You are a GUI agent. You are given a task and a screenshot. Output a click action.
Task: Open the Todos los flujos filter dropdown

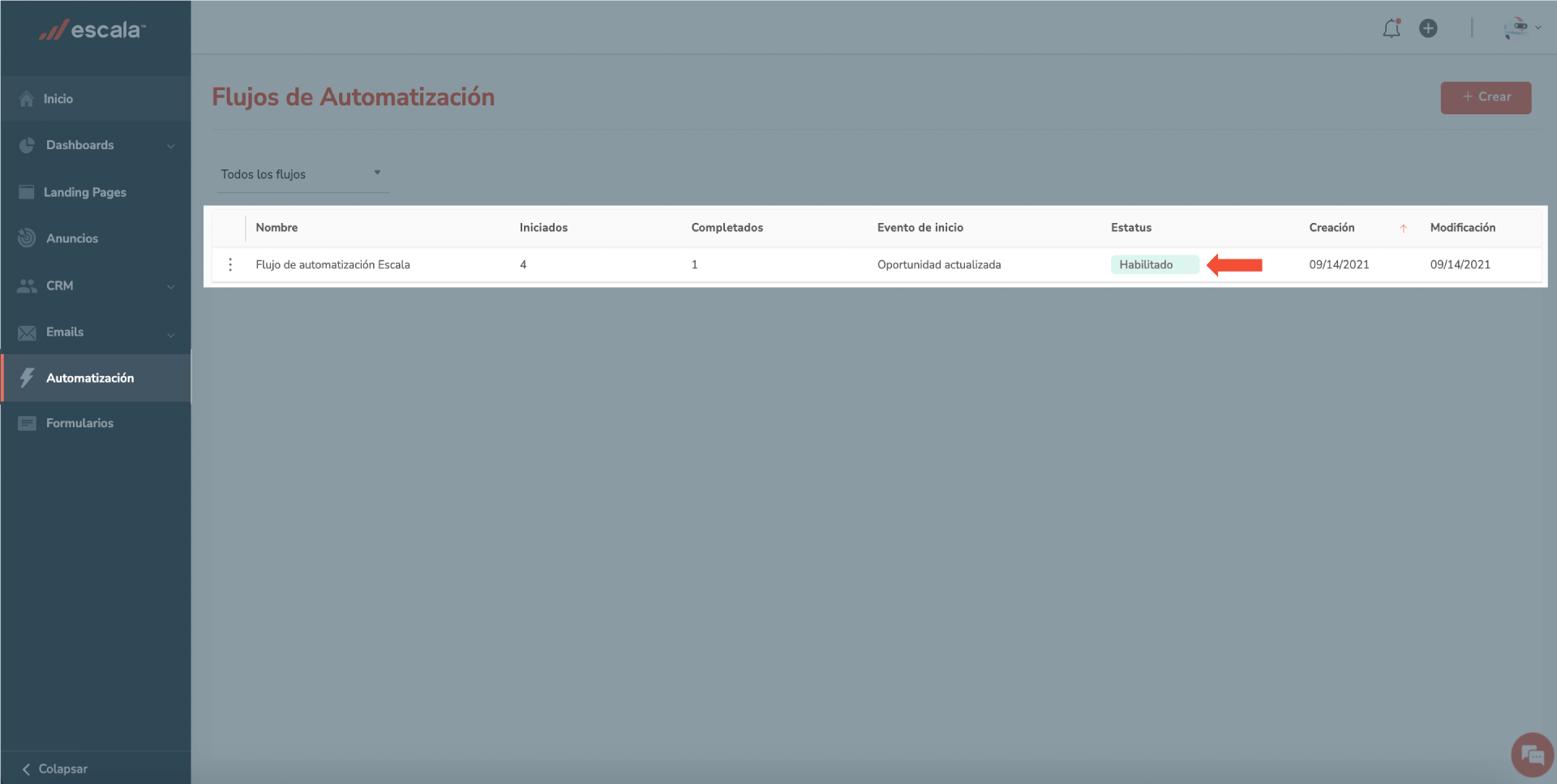[302, 174]
